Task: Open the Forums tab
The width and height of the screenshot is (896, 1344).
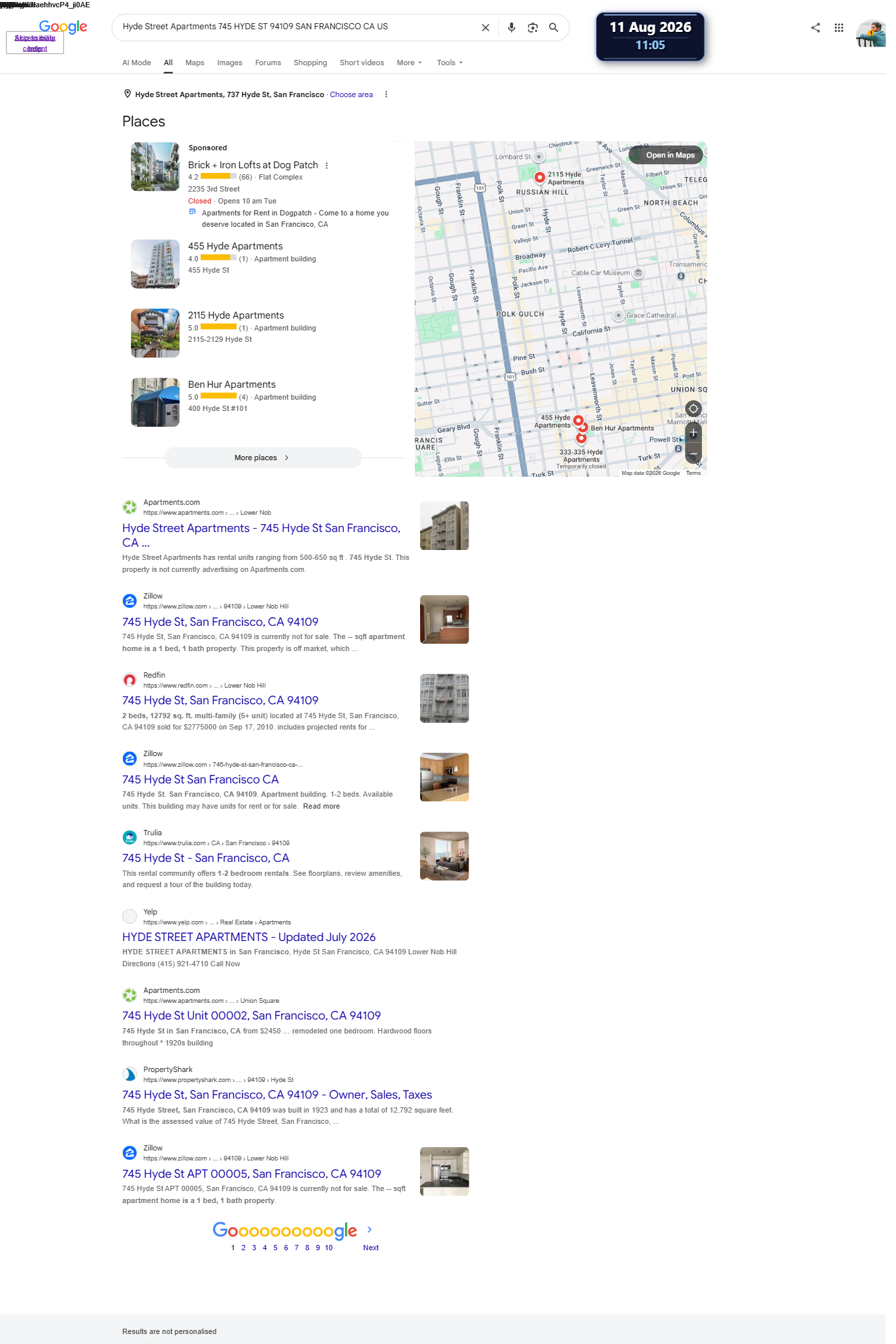Action: coord(268,63)
